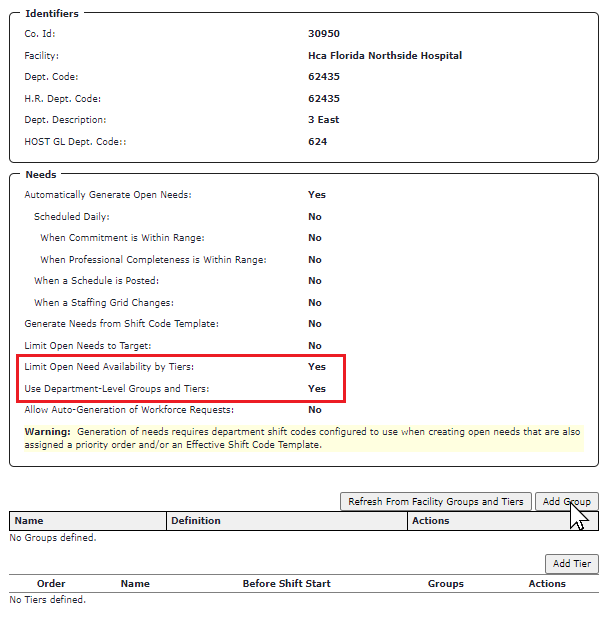Click Generate Needs from Shift Code Template label
This screenshot has width=605, height=625.
122,324
